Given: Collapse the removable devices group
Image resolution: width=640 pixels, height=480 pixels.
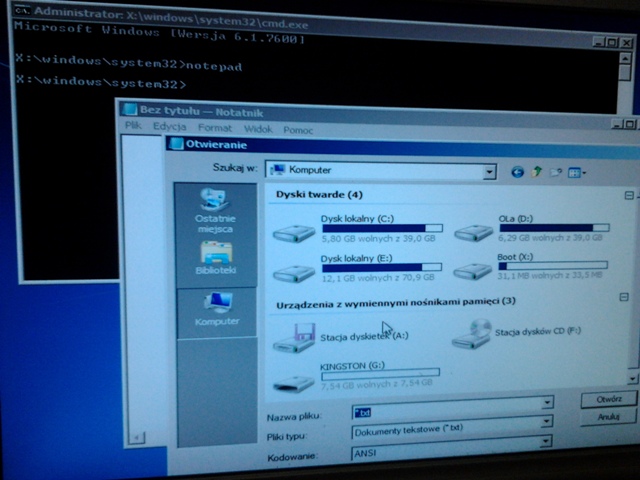Looking at the screenshot, I should [x=624, y=297].
